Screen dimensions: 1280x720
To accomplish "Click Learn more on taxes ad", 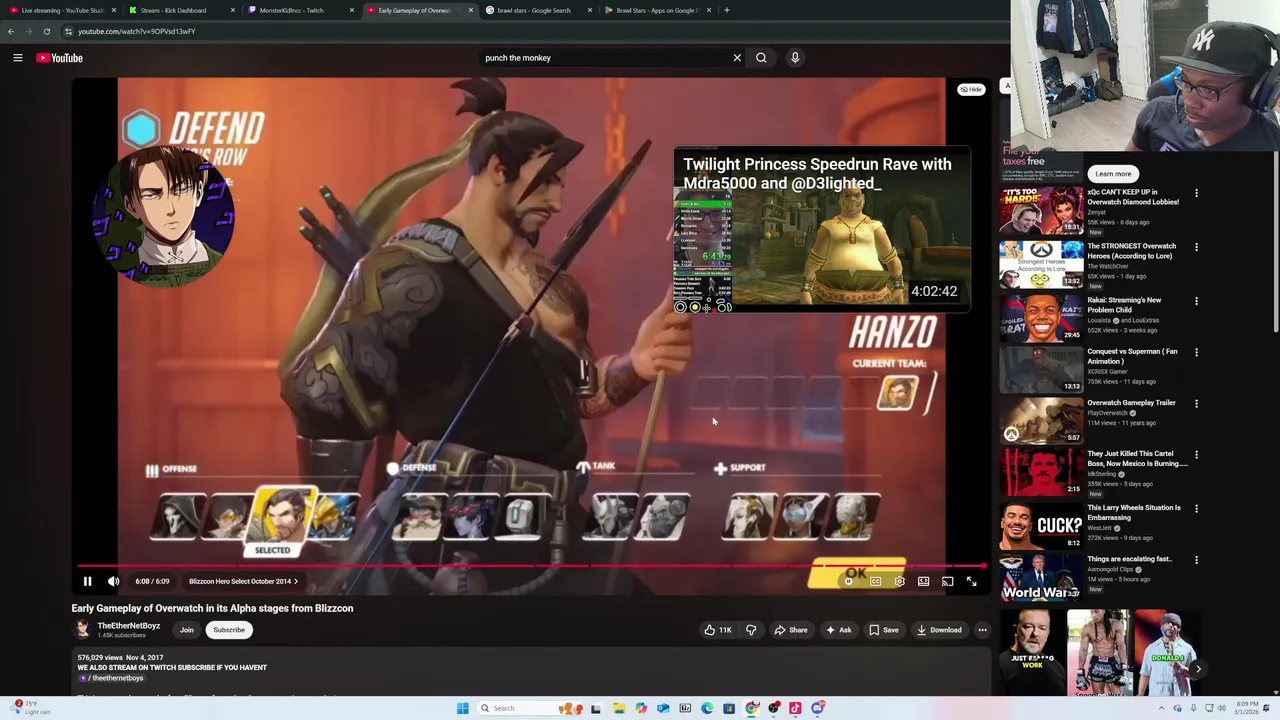I will tap(1113, 174).
